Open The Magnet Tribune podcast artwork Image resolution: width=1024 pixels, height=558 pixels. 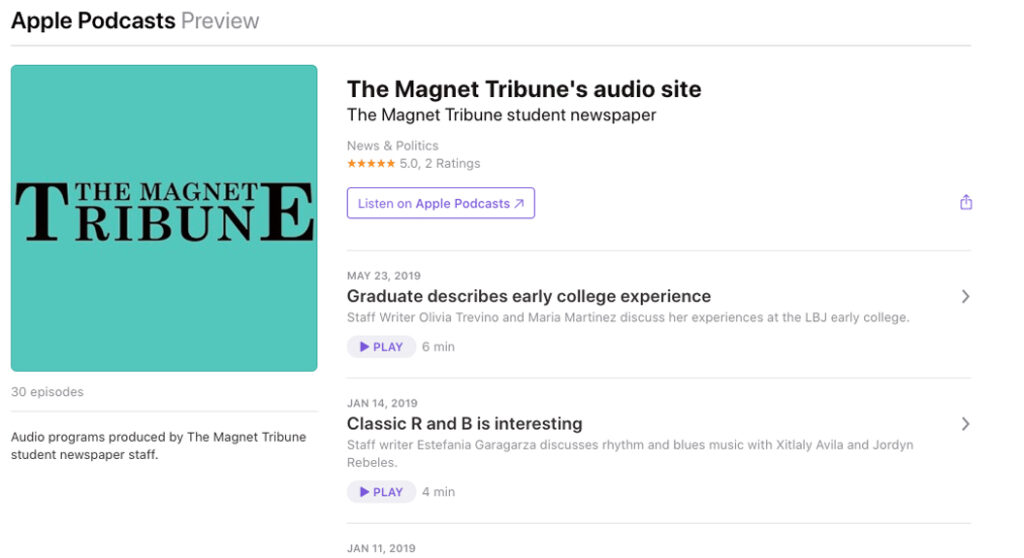[164, 218]
